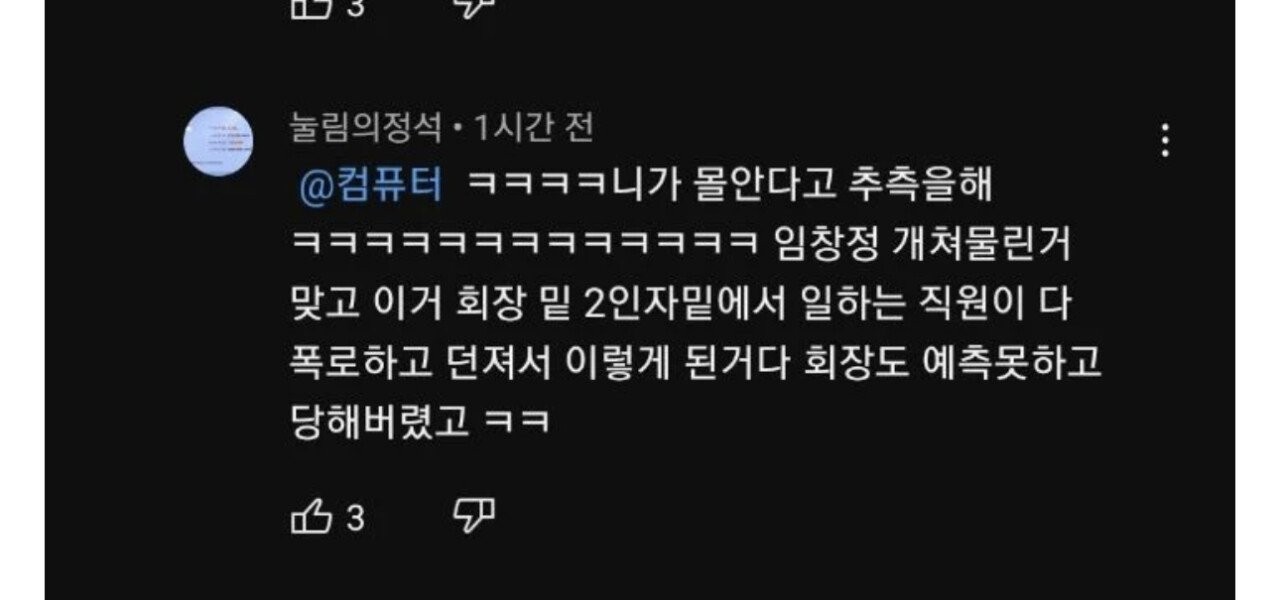Click the like count 3 under the comment

coord(355,518)
